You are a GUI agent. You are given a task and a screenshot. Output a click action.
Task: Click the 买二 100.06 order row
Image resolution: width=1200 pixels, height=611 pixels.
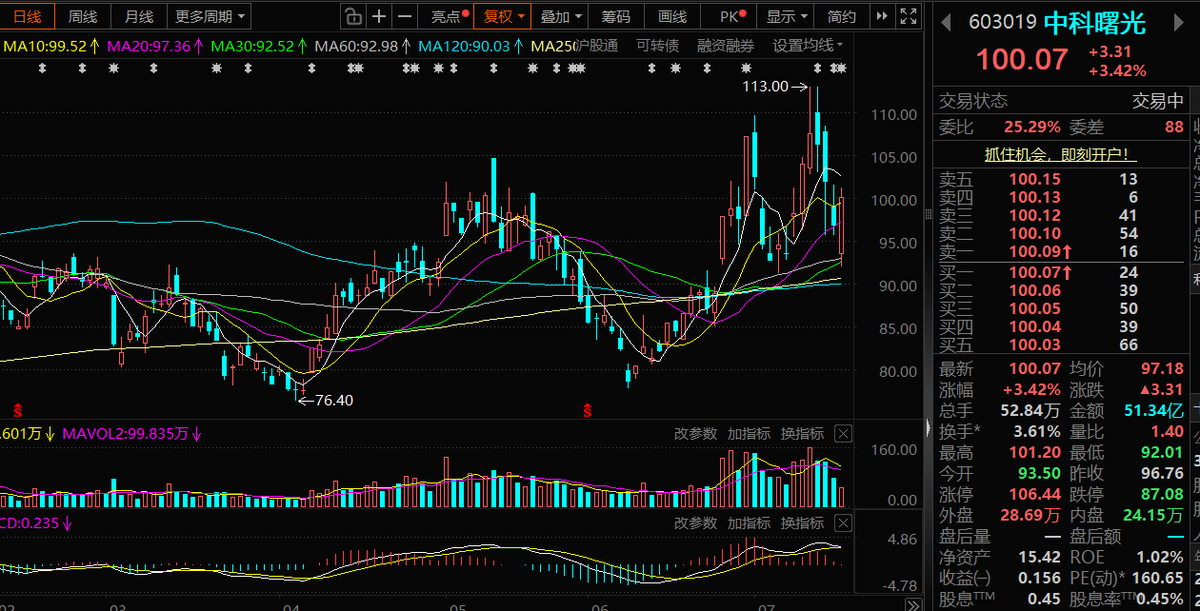tap(1059, 290)
